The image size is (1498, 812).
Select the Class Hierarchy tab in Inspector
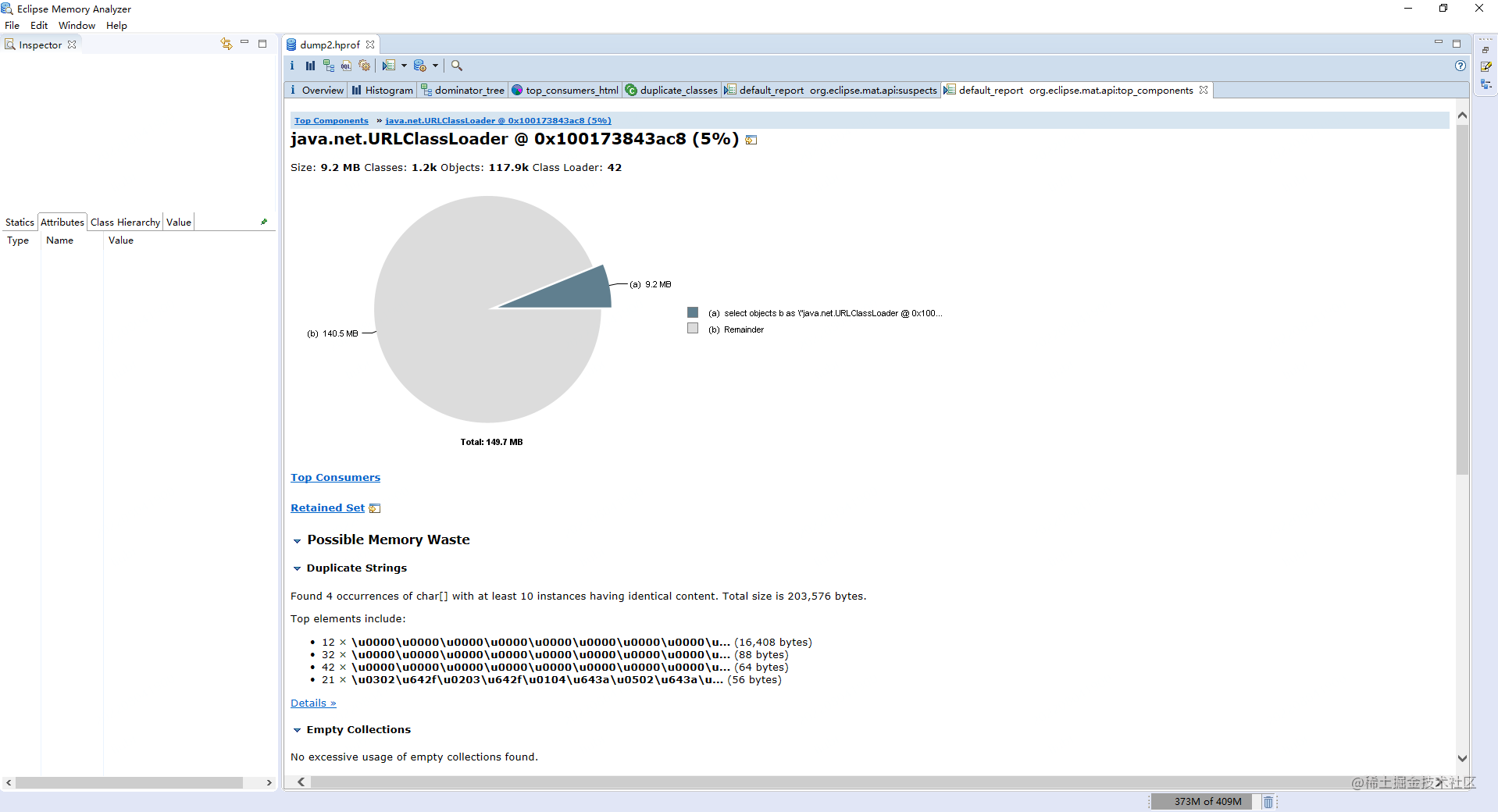coord(125,222)
